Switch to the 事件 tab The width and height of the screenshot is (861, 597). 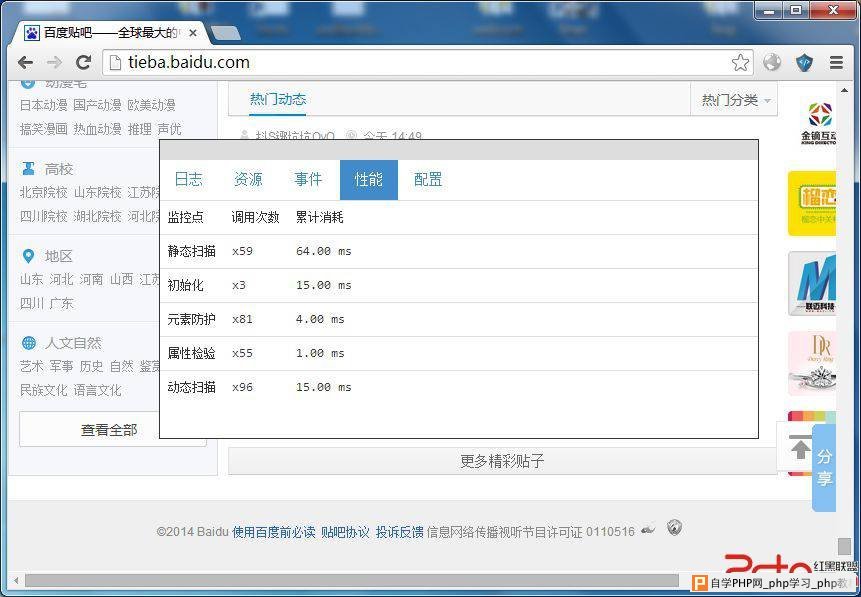pos(308,180)
